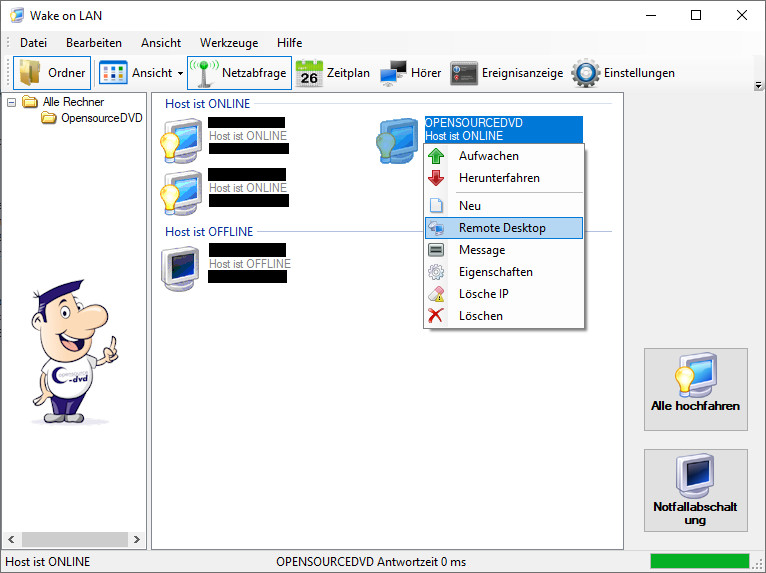
Task: Click the green progress bar in status bar
Action: pos(699,561)
